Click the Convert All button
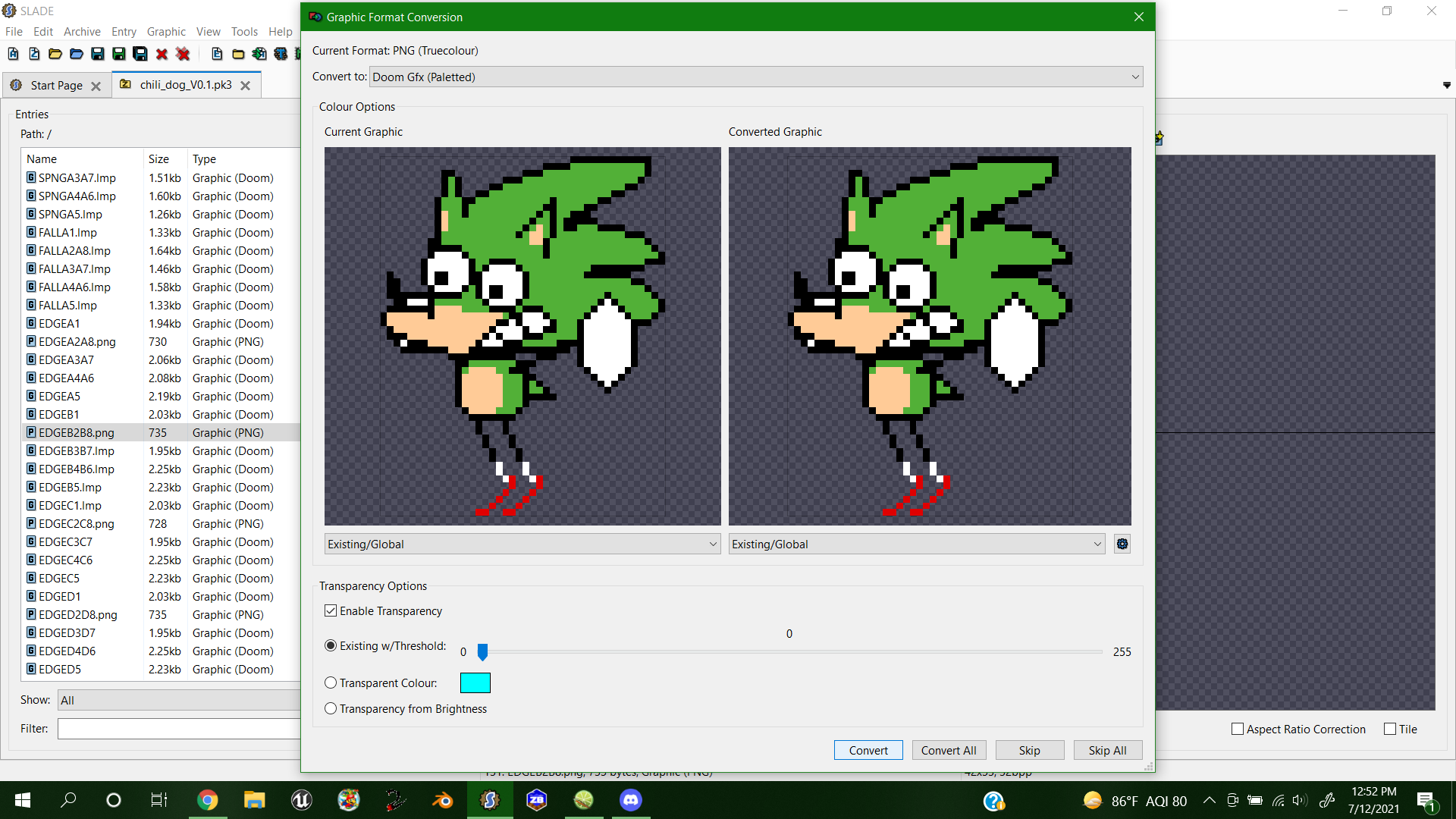Image resolution: width=1456 pixels, height=819 pixels. 949,751
